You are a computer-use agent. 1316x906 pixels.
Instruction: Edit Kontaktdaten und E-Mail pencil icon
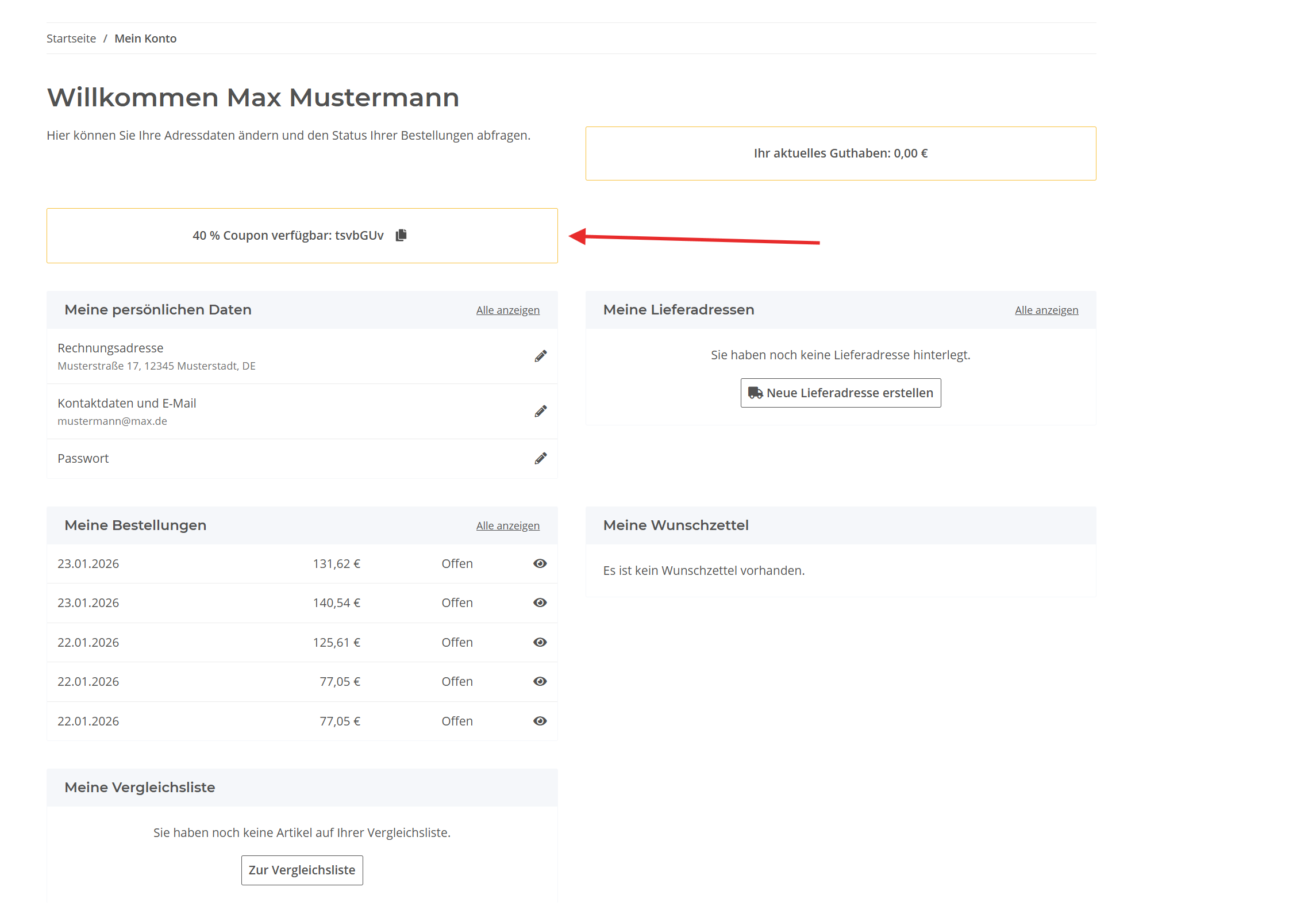point(540,412)
